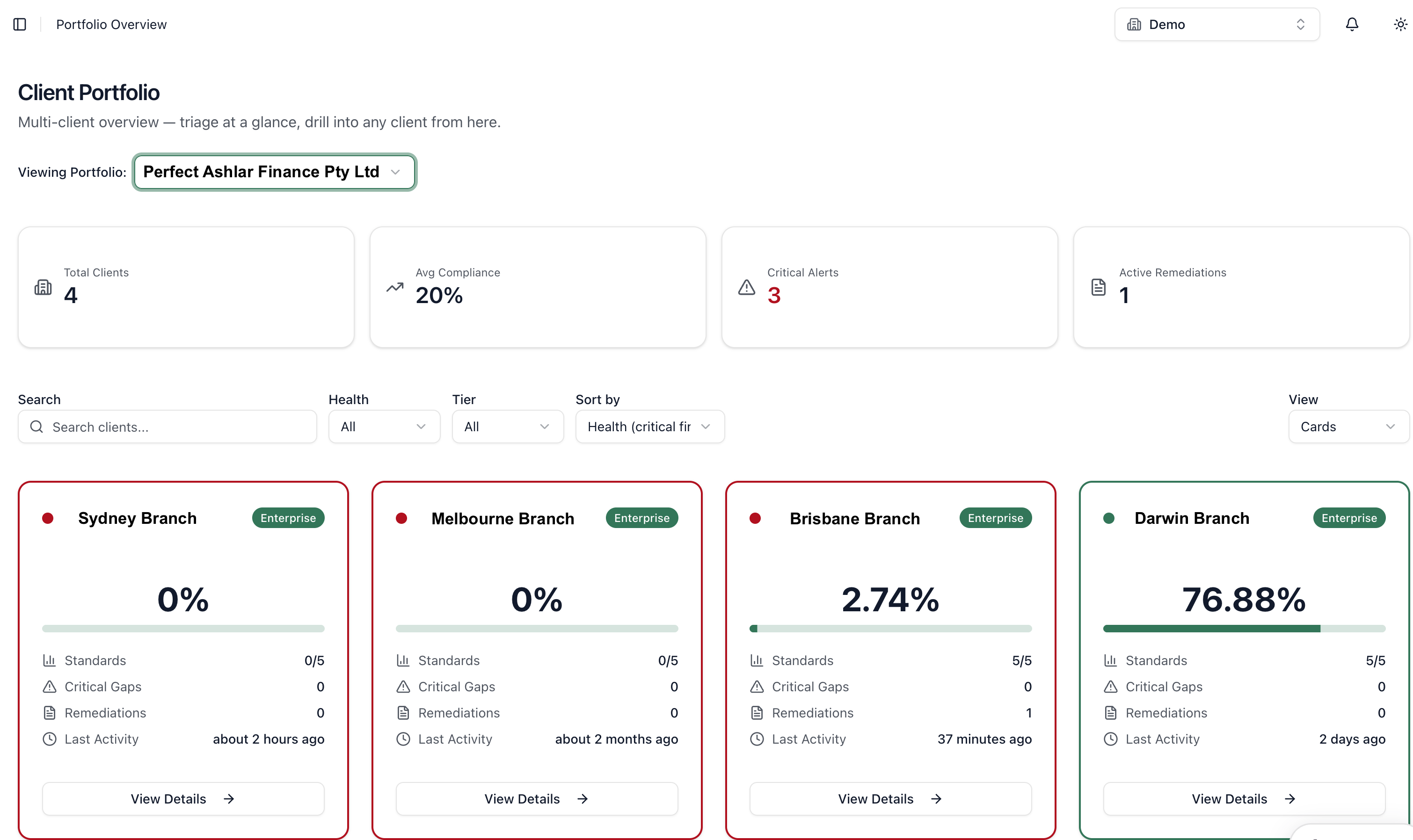The width and height of the screenshot is (1413, 840).
Task: Click Brisbane Branch Critical Gaps triangle icon
Action: pyautogui.click(x=757, y=687)
